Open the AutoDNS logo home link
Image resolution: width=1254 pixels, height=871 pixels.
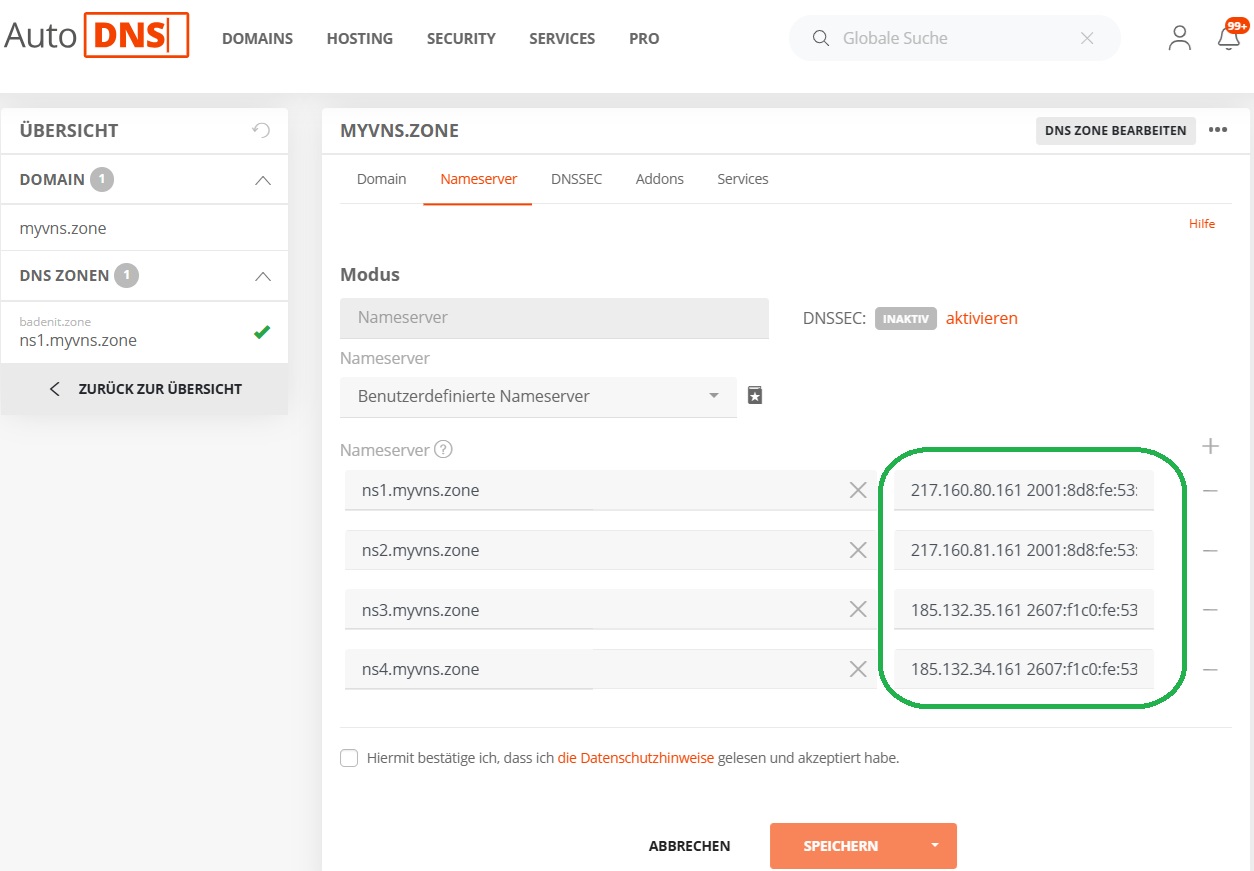tap(96, 35)
